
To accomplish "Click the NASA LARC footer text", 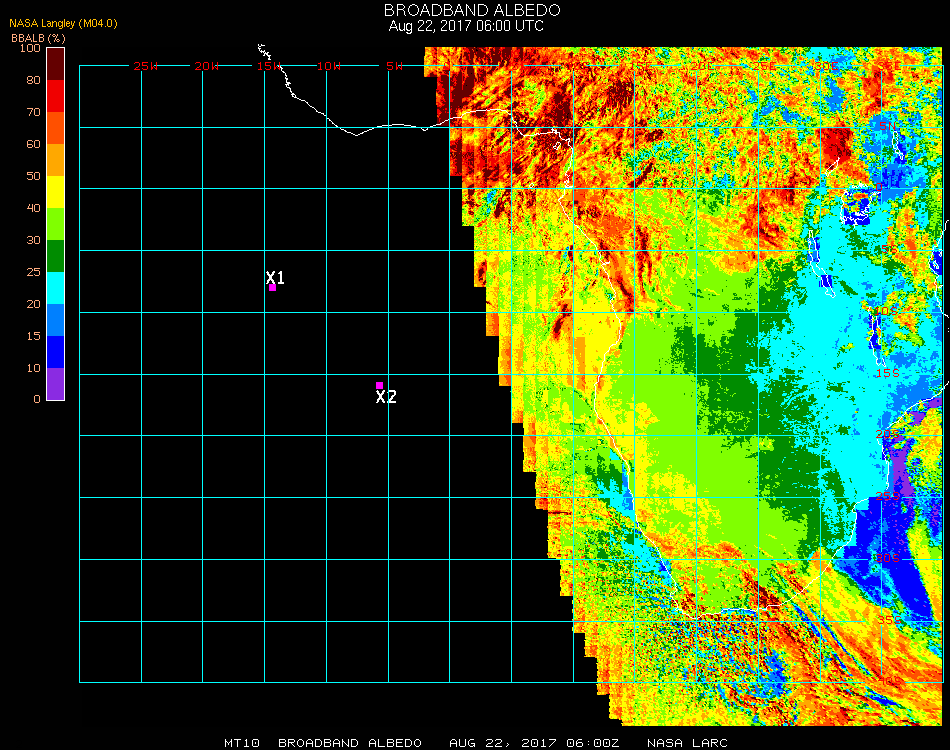I will pos(688,743).
